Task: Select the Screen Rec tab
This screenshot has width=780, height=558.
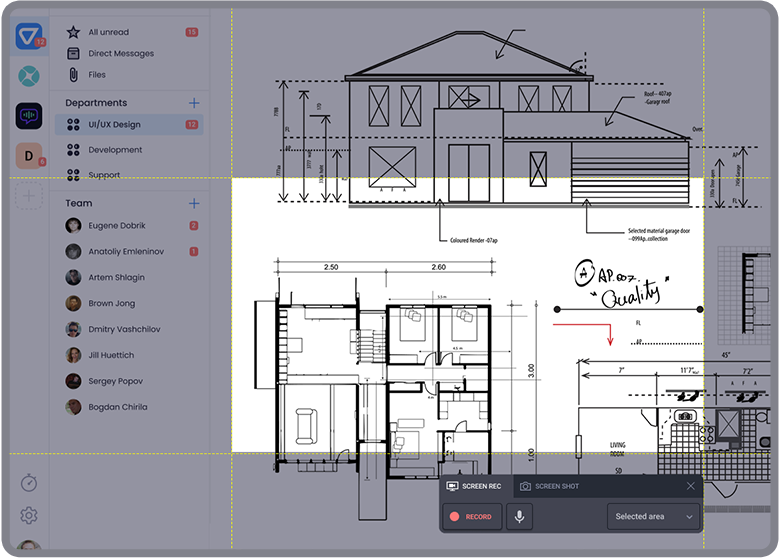Action: pos(477,486)
